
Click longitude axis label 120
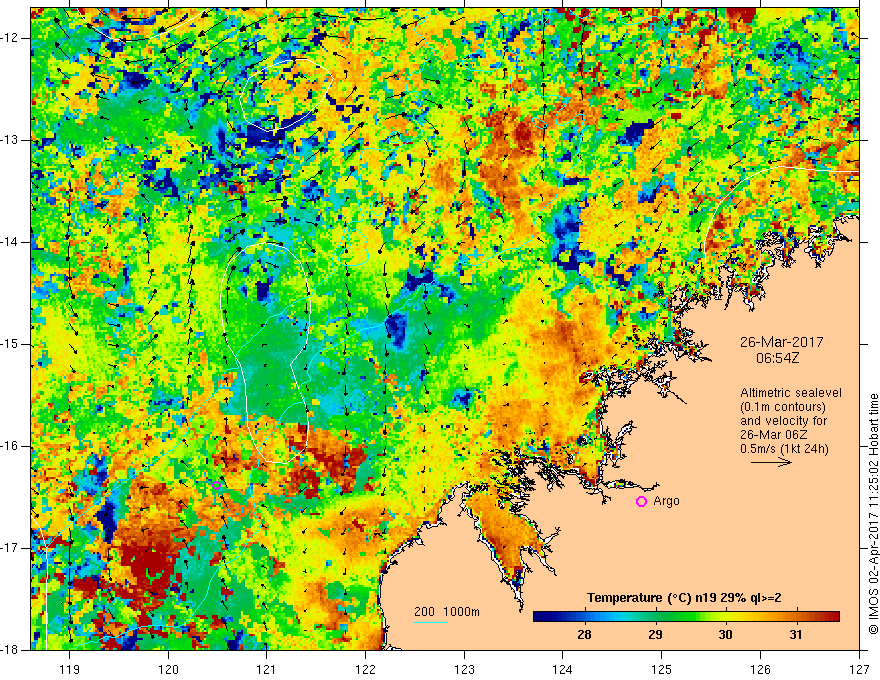[168, 669]
